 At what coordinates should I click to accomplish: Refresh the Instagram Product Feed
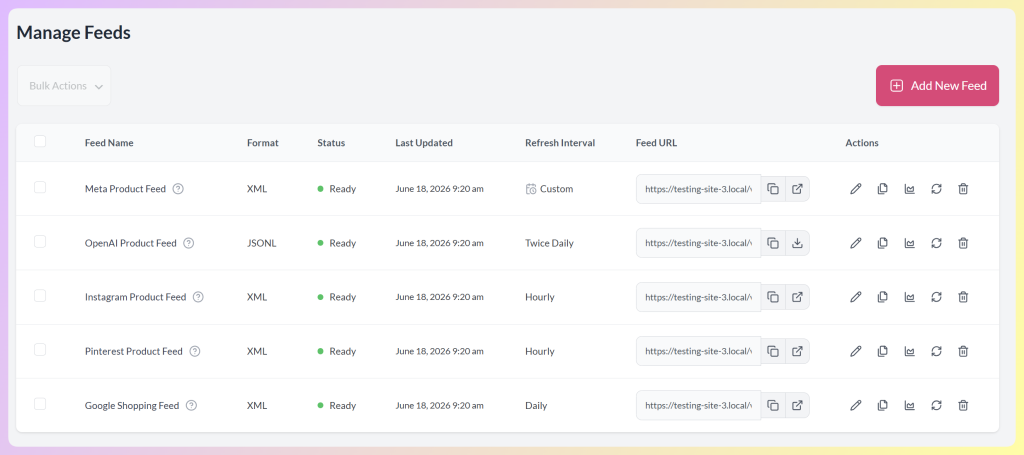click(x=936, y=297)
